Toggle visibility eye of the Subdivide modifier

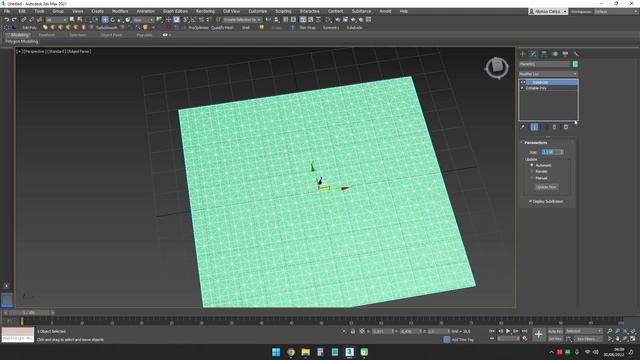pyautogui.click(x=523, y=82)
